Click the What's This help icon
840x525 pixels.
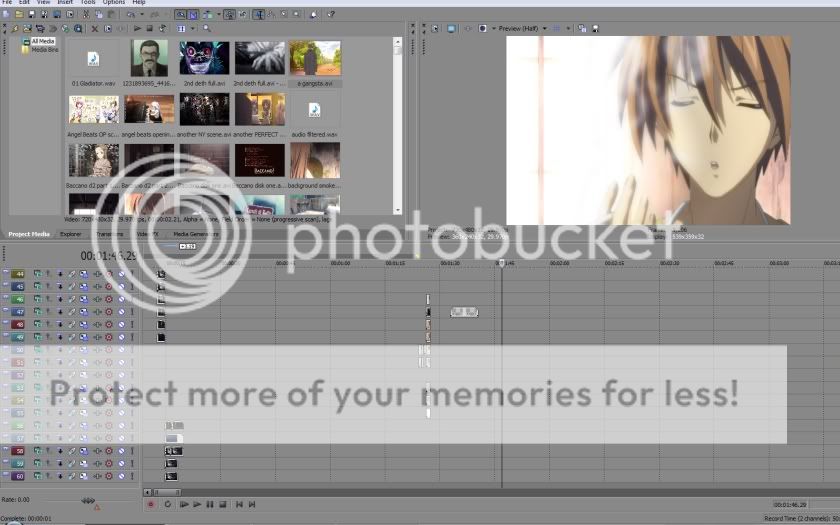click(331, 14)
